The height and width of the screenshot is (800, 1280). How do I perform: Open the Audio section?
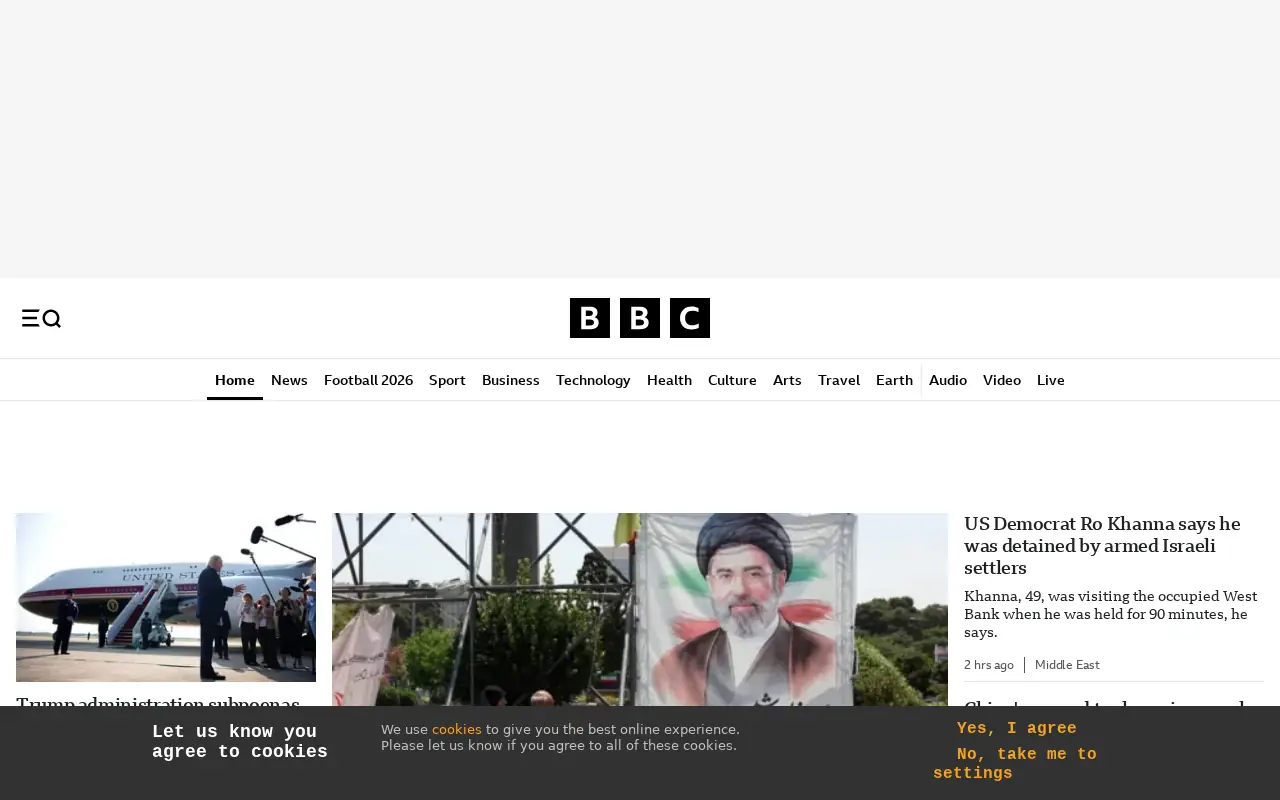coord(948,380)
